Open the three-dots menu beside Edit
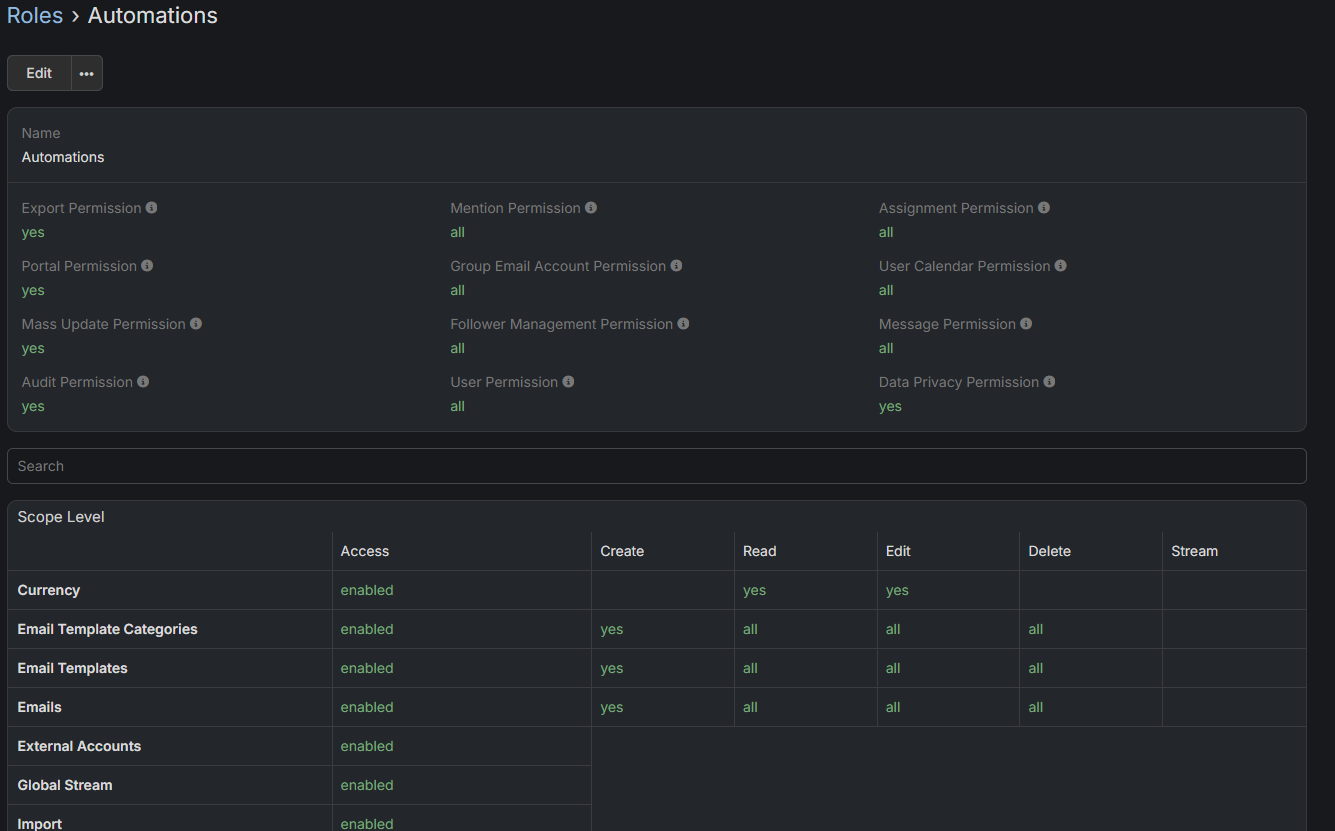The width and height of the screenshot is (1335, 831). click(x=87, y=73)
